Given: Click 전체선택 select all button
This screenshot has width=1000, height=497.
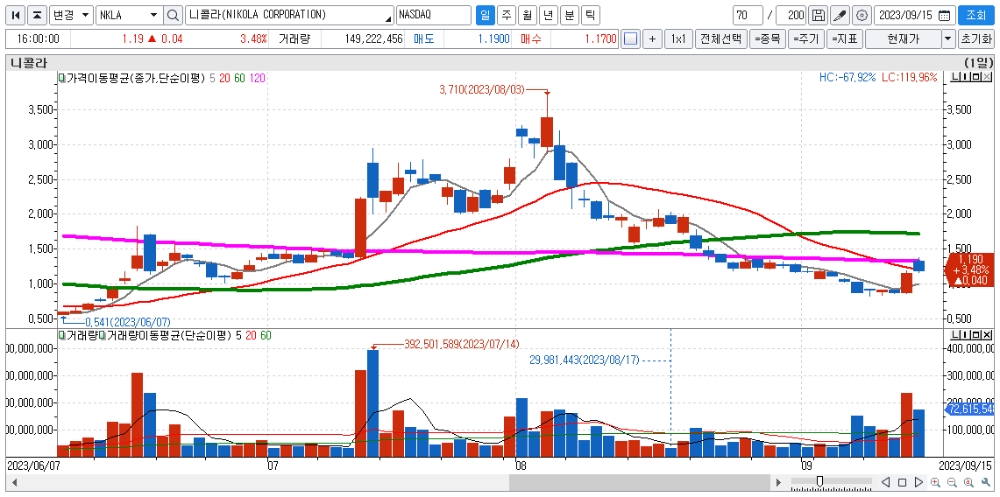Looking at the screenshot, I should click(x=721, y=39).
